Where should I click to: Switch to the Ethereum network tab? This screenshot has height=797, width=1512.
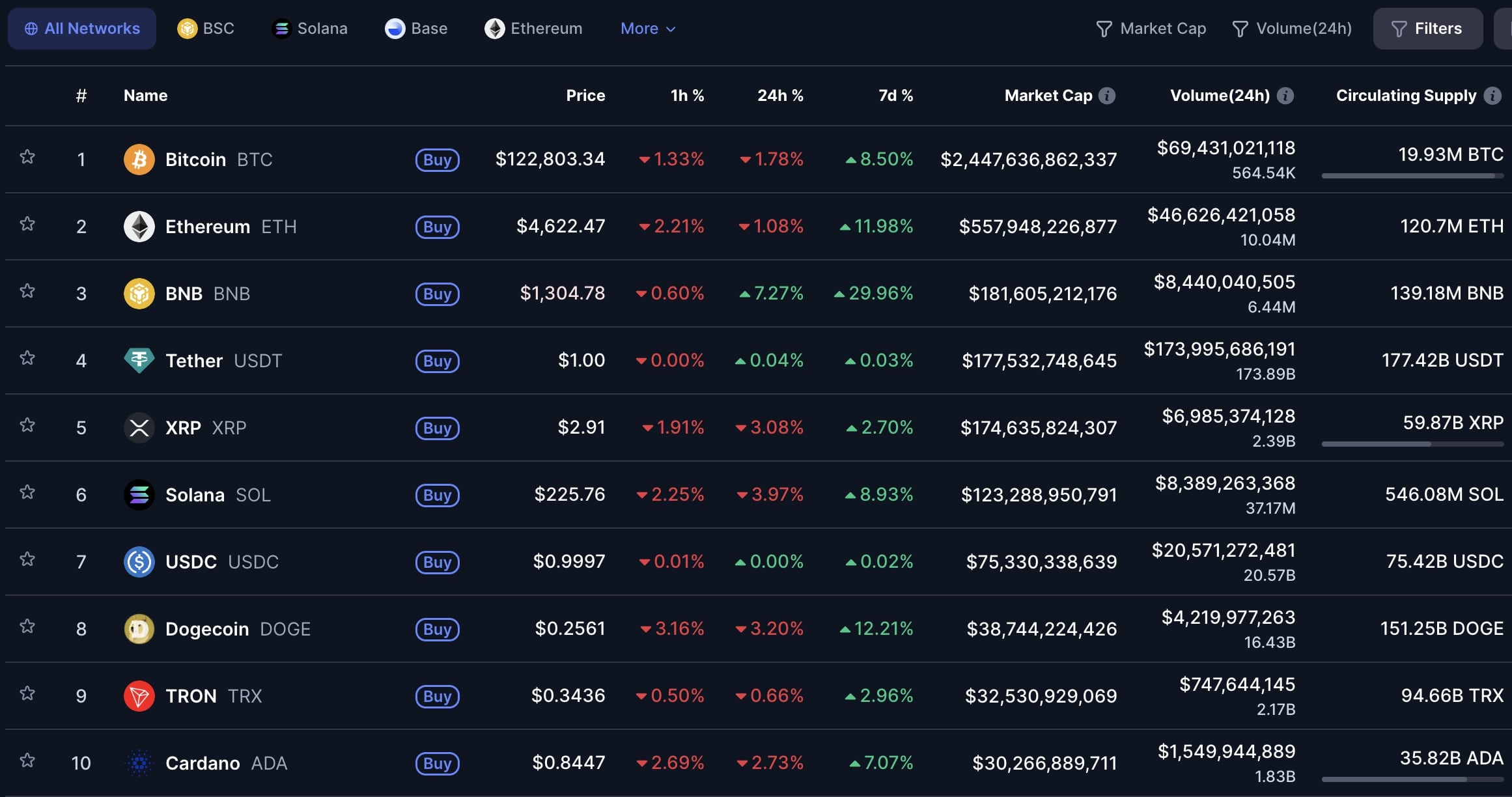[x=533, y=29]
